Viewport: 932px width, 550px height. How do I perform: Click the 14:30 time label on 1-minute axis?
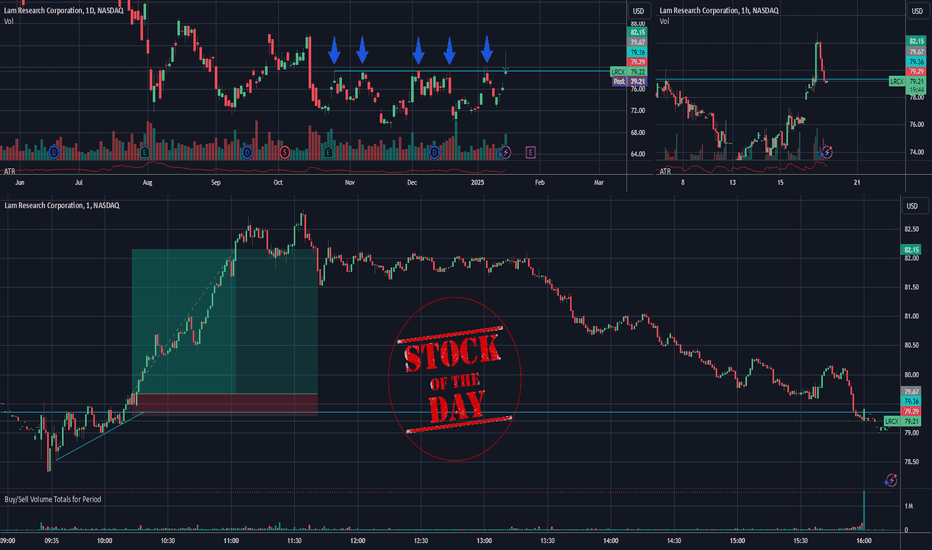click(x=674, y=540)
